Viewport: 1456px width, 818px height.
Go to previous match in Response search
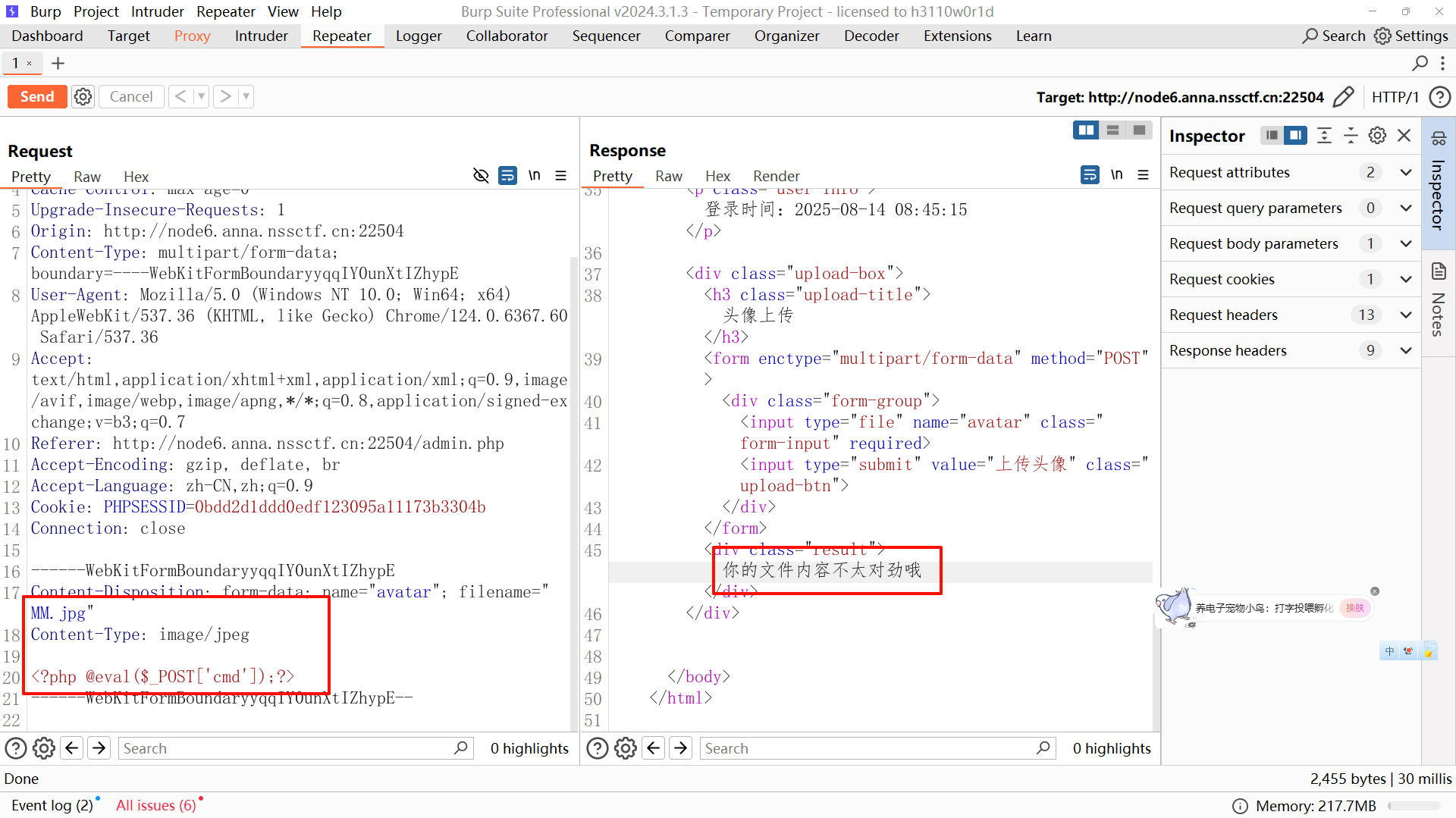point(654,748)
